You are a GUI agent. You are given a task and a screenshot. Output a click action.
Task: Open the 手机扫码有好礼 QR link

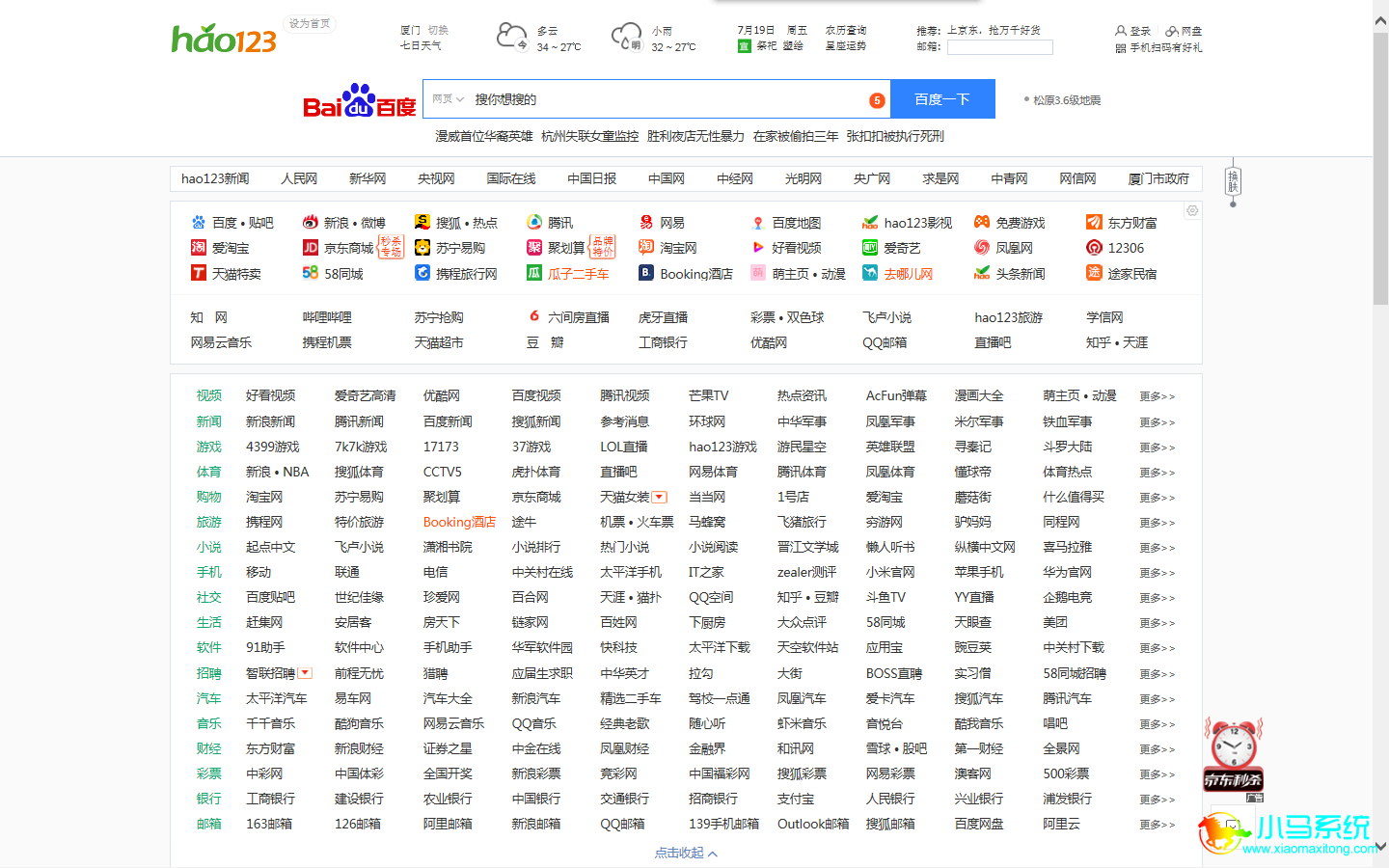(x=1158, y=47)
